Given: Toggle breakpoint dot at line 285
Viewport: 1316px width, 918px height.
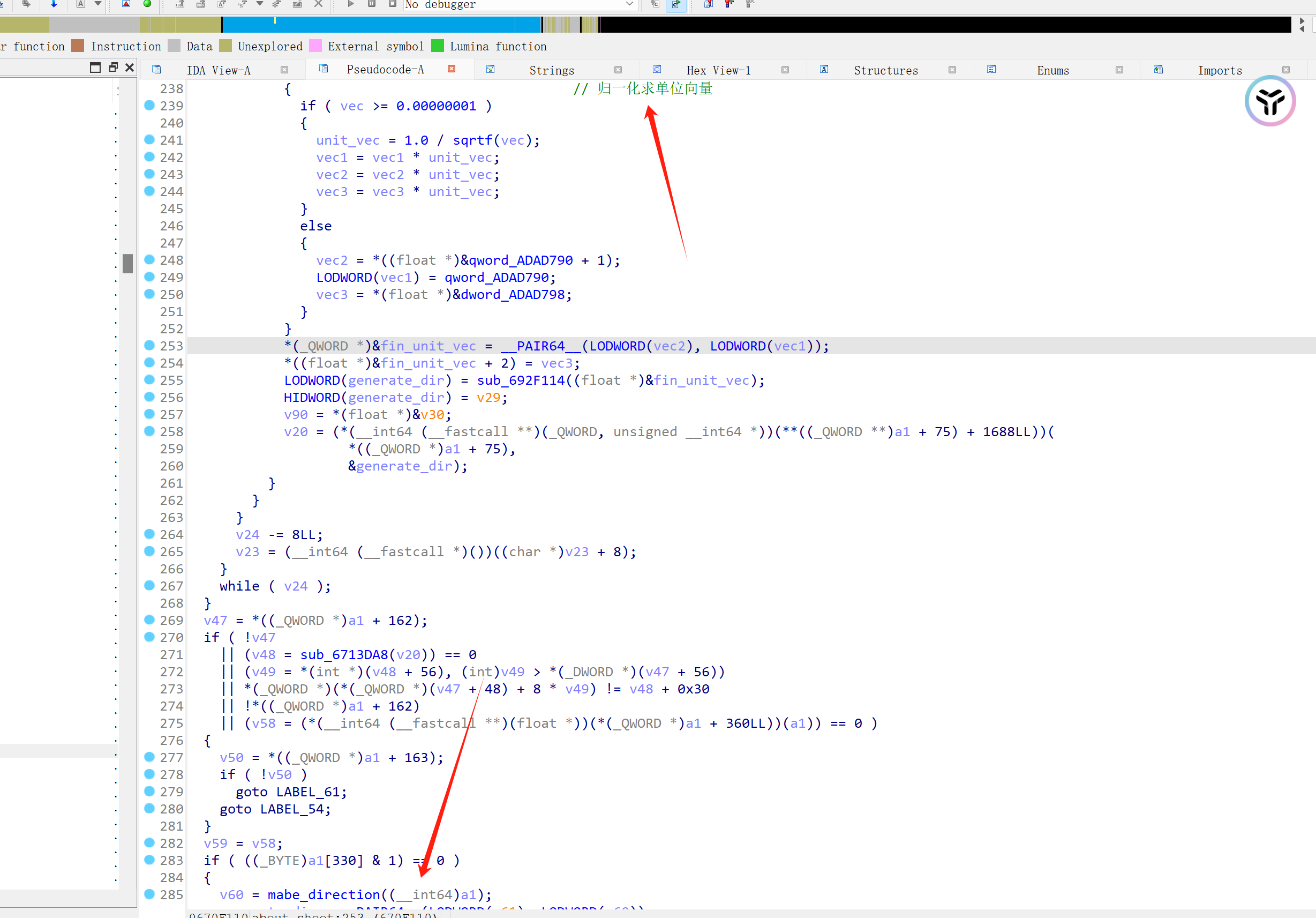Looking at the screenshot, I should (x=149, y=893).
